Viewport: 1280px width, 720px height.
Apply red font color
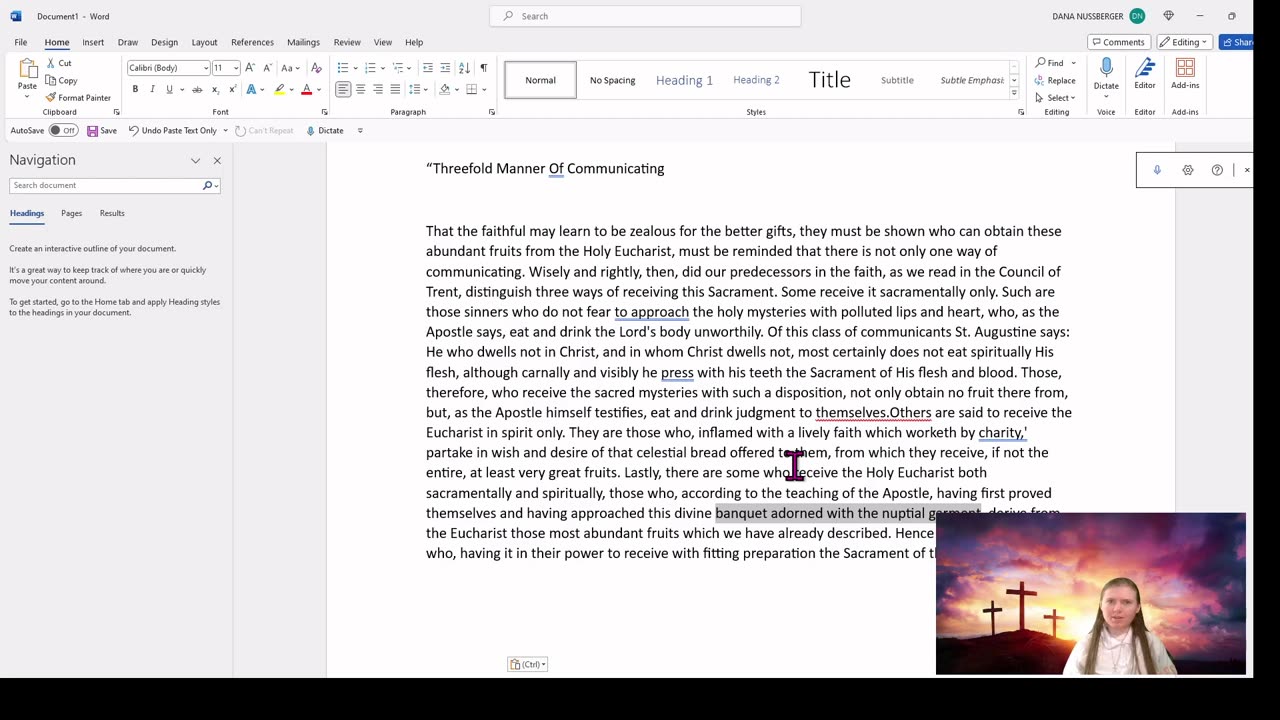click(306, 89)
